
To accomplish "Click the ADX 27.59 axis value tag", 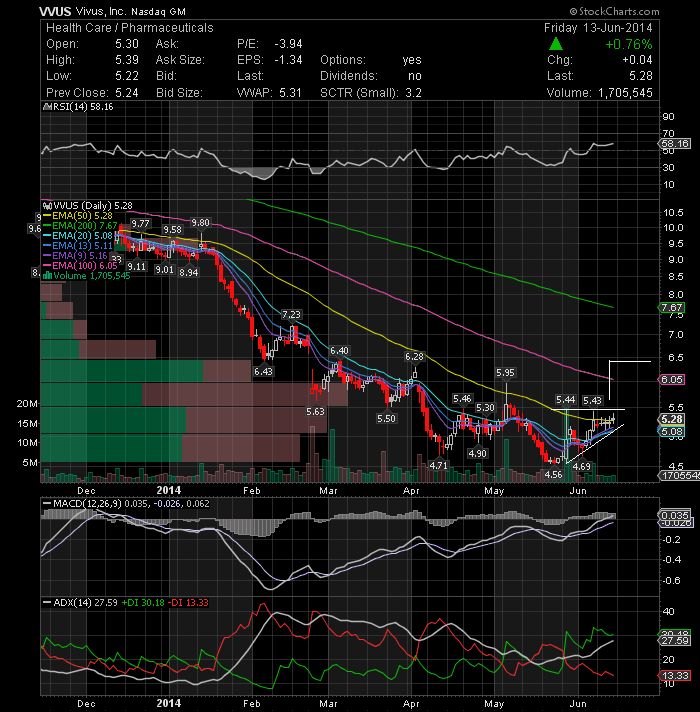I will pyautogui.click(x=675, y=641).
